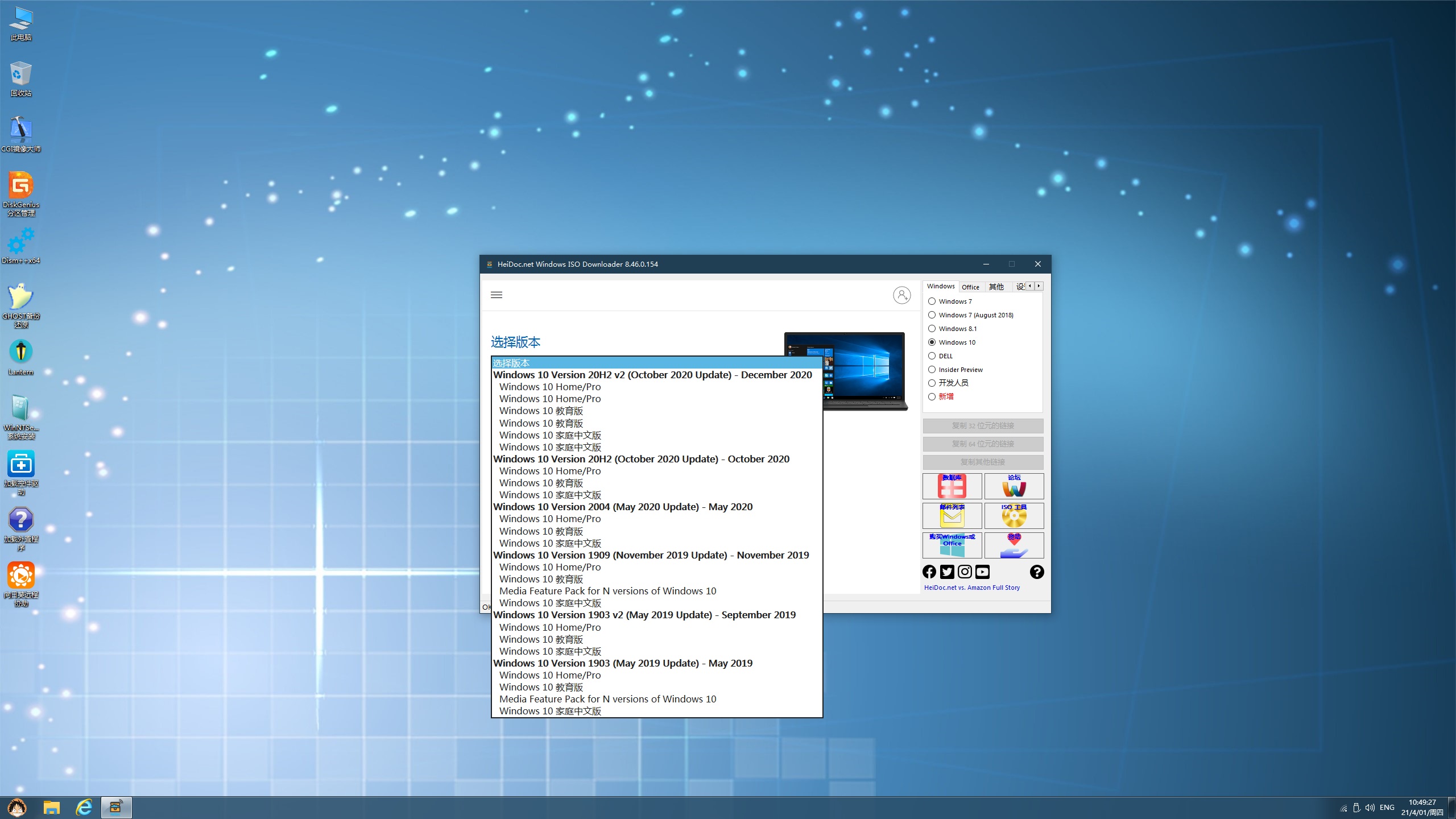Open the Start menu on the taskbar
Screen dimensions: 1456x819
(x=17, y=808)
